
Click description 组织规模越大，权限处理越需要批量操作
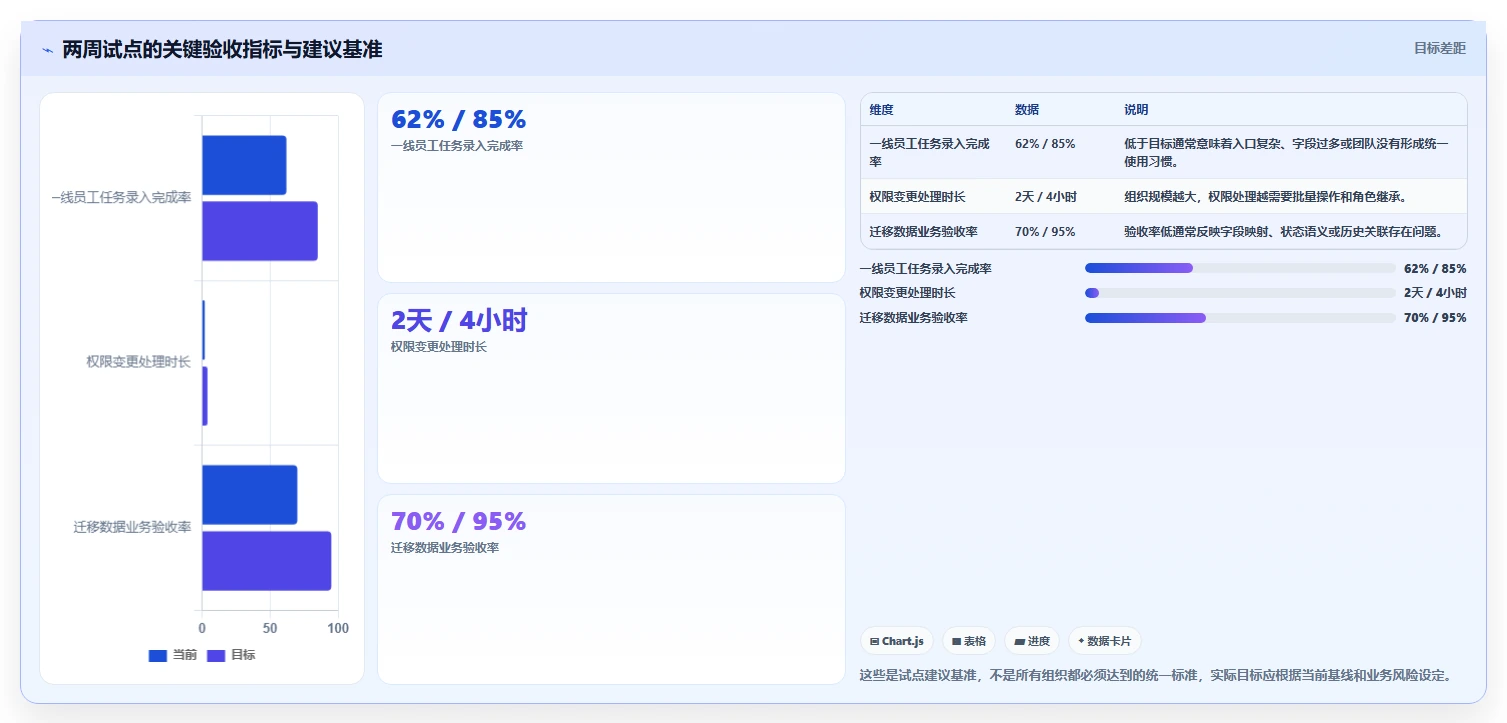click(x=1265, y=197)
